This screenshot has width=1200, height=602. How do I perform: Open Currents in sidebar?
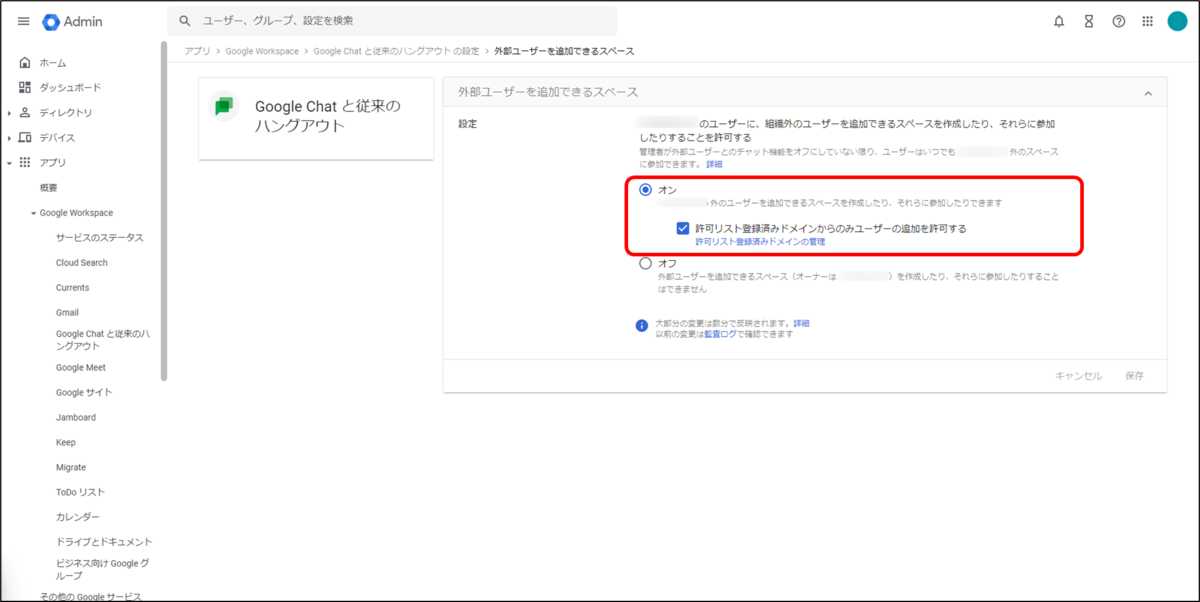click(72, 288)
